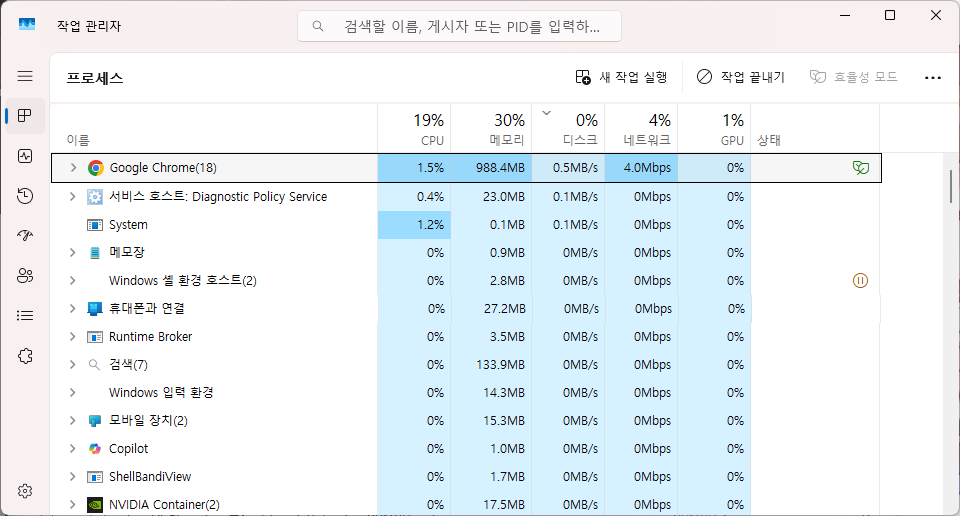Screen dimensions: 960x516
Task: Click the Diagnostic Policy Service gear icon
Action: coord(95,196)
